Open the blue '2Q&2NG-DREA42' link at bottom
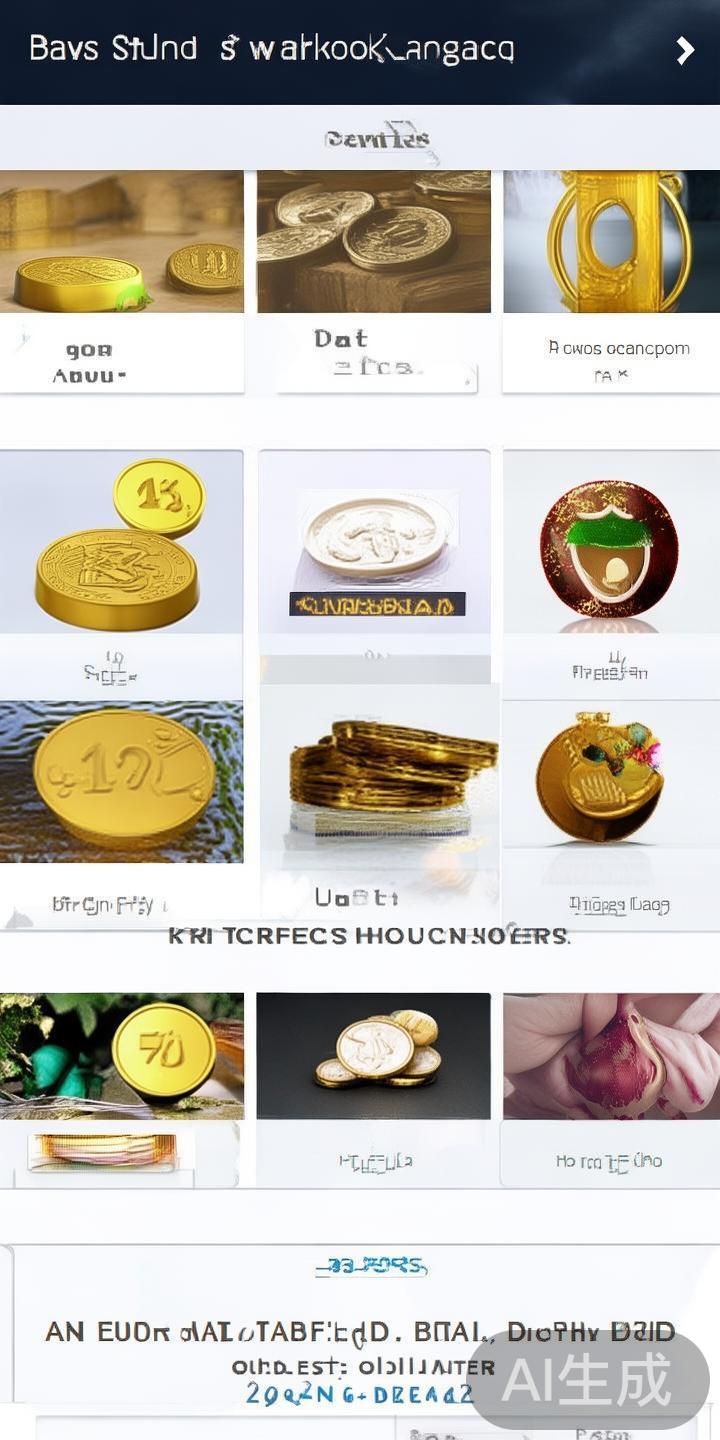Image resolution: width=720 pixels, height=1440 pixels. pyautogui.click(x=359, y=1393)
